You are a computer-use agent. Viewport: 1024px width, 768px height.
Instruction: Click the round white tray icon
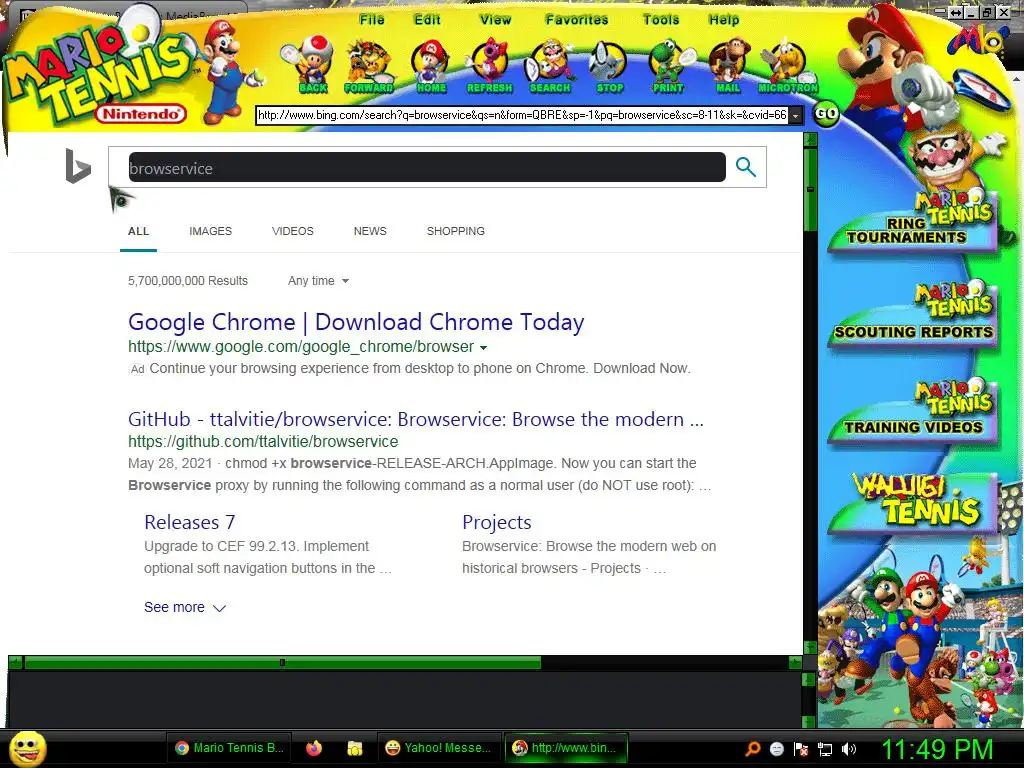point(776,750)
